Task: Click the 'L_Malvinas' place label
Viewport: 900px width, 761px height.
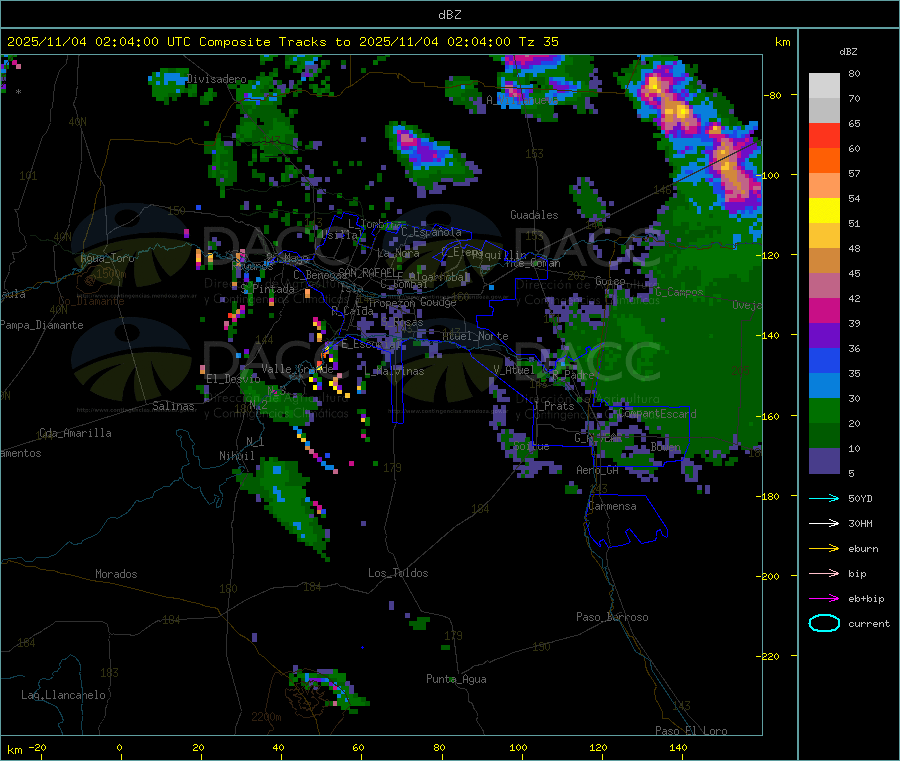Action: [x=394, y=371]
